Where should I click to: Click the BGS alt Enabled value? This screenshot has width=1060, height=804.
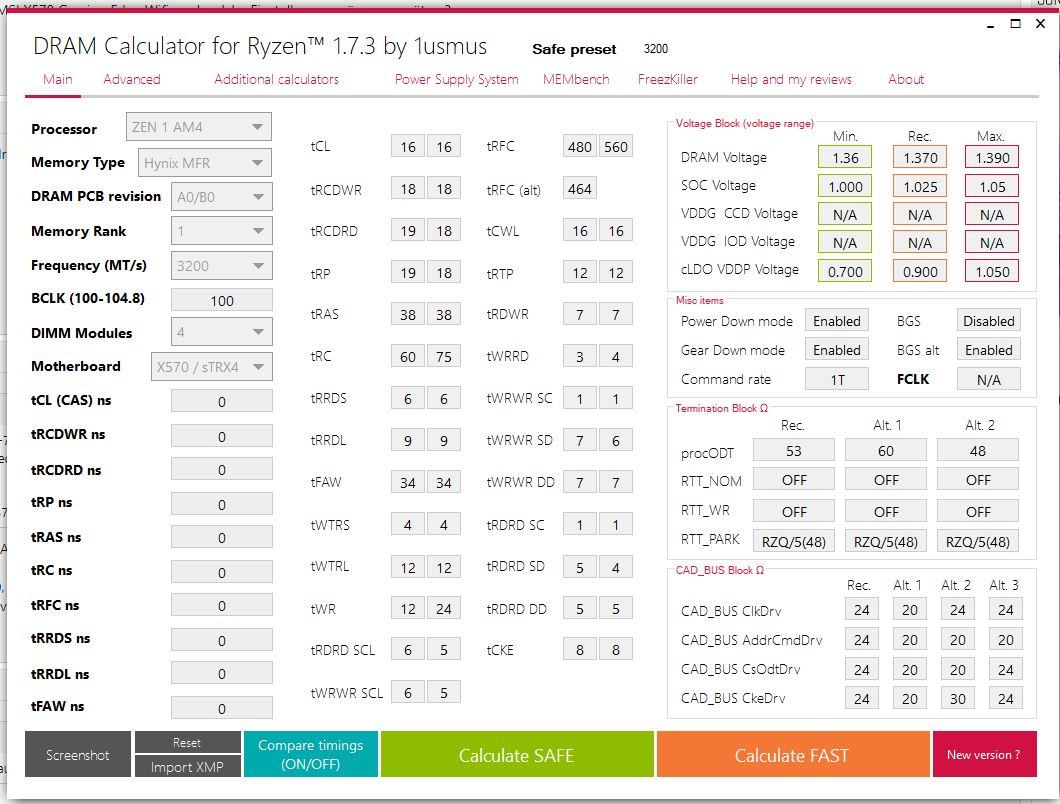click(x=988, y=350)
